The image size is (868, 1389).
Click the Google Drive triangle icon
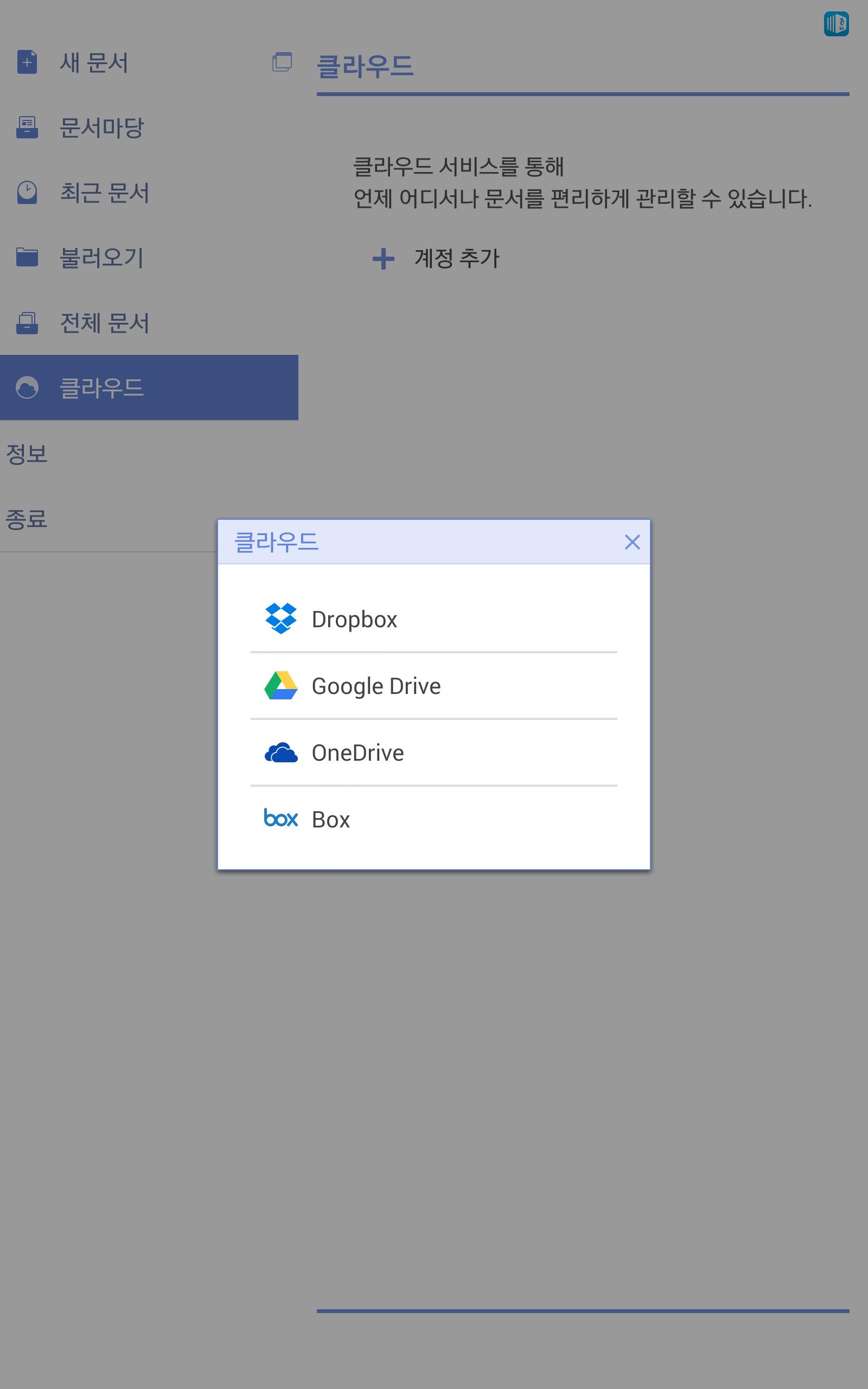pos(280,685)
